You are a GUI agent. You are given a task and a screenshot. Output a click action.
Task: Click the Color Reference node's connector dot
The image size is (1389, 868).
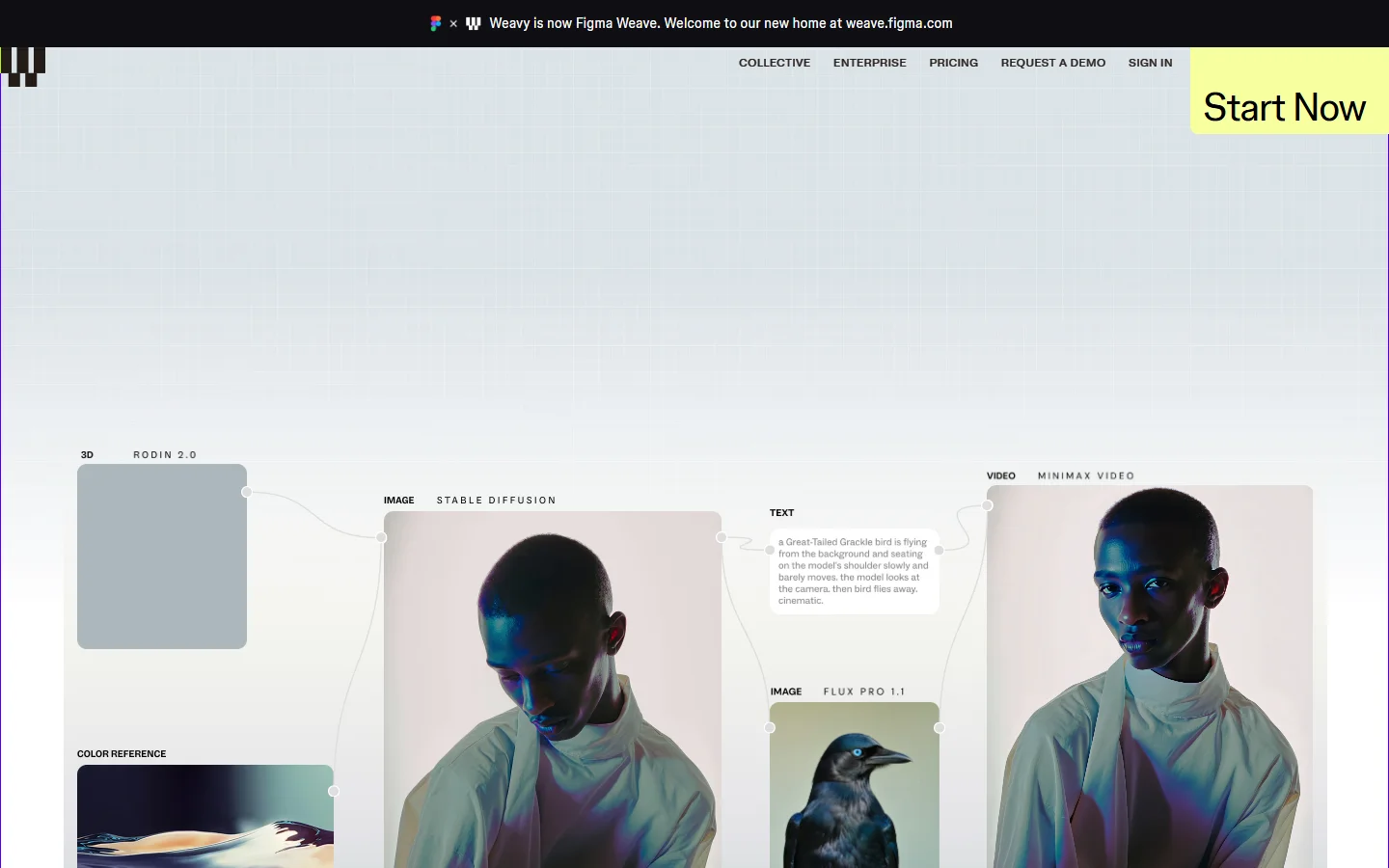pos(334,791)
